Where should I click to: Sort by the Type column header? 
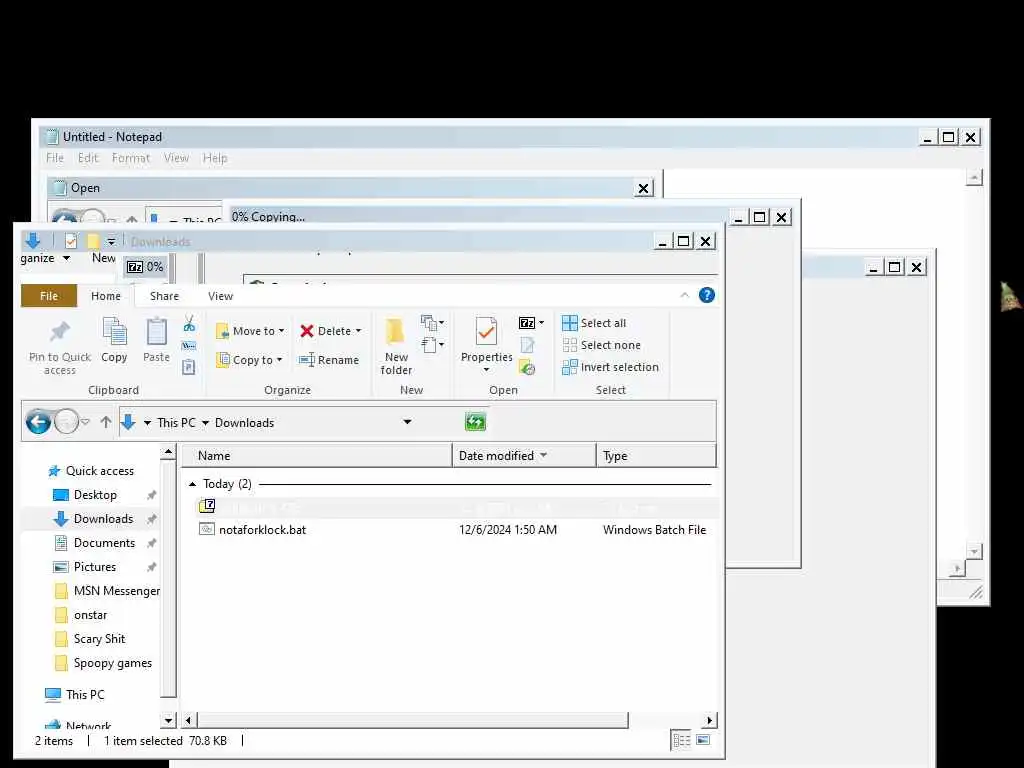[656, 456]
